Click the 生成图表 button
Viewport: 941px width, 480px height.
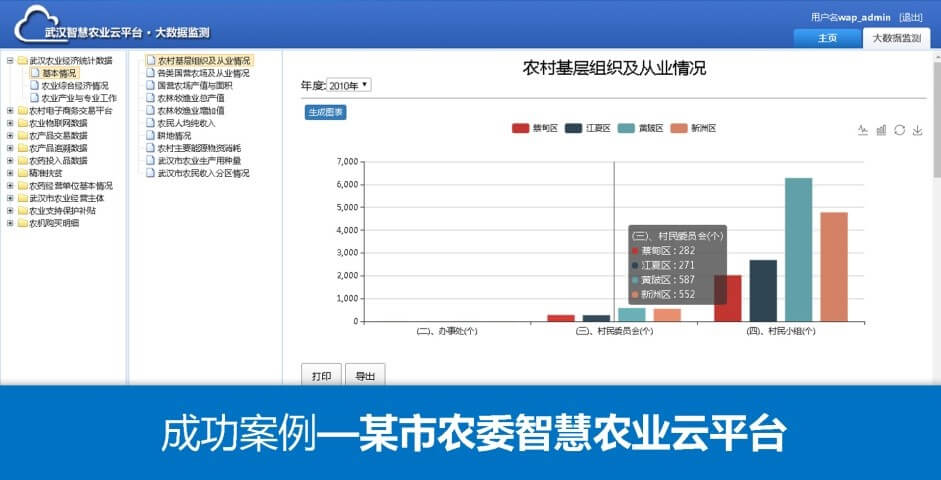click(325, 112)
